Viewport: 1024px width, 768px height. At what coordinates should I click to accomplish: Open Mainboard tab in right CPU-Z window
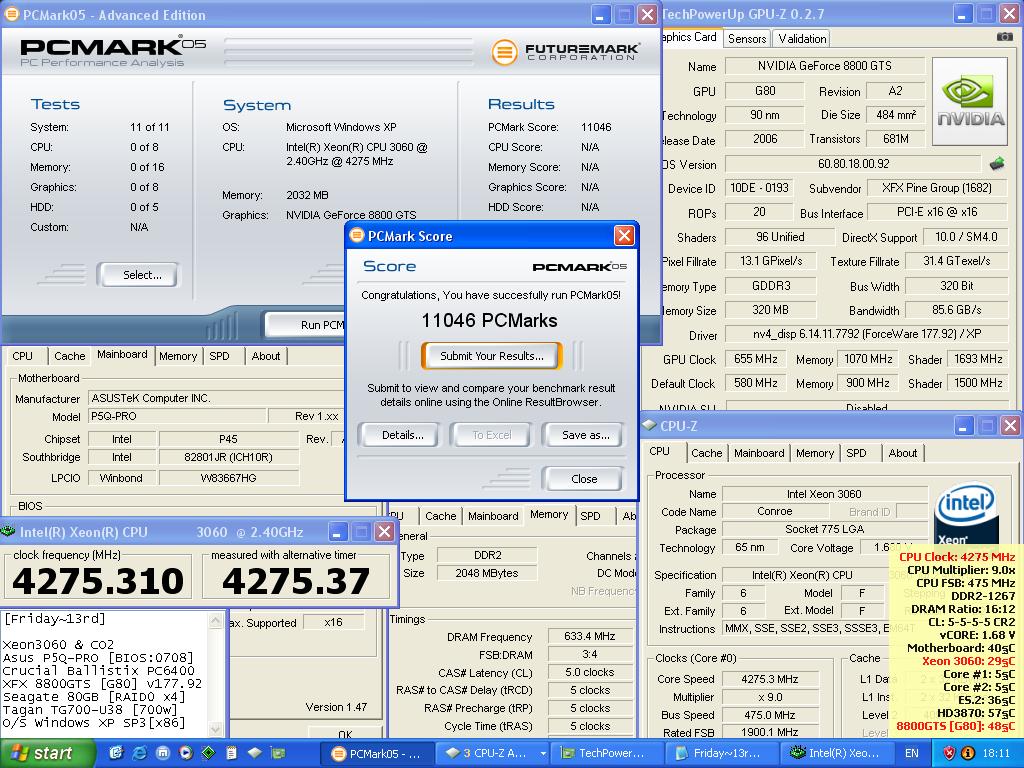pyautogui.click(x=759, y=453)
